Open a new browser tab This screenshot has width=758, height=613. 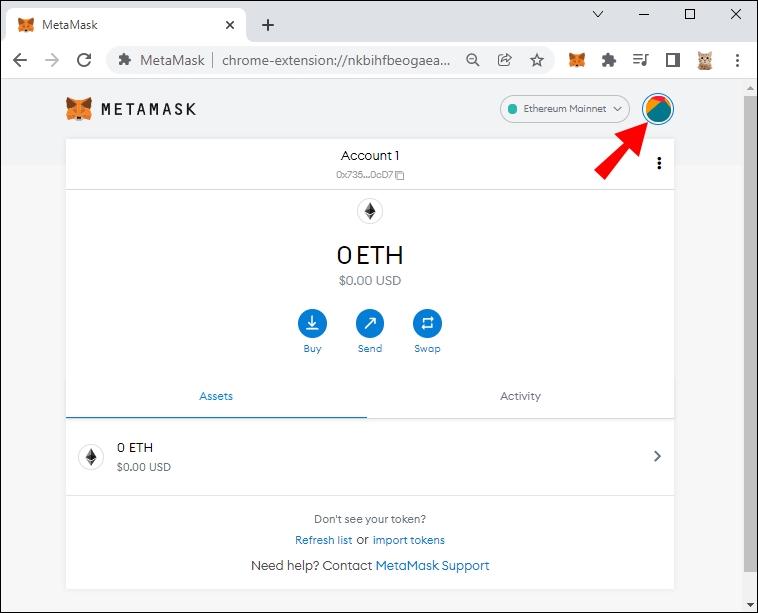268,25
